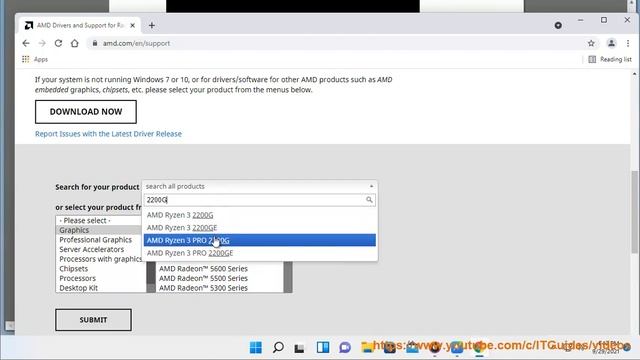Bookmark this page with the star icon
Screen dimensions: 640x360
tap(591, 43)
